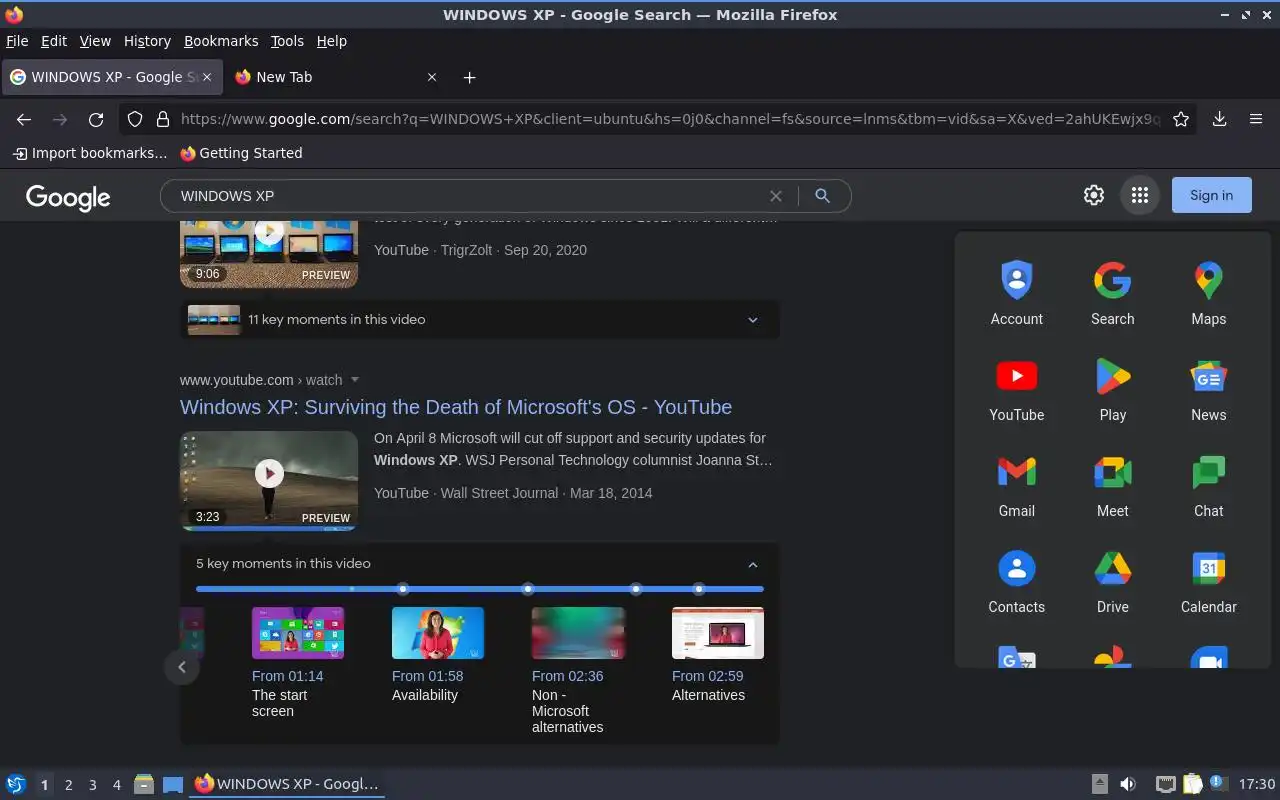Open the File menu

pos(17,41)
